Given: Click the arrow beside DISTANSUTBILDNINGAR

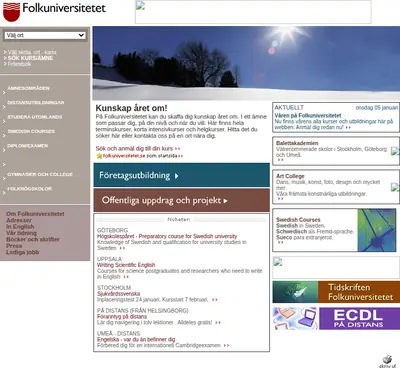Looking at the screenshot, I should click(x=4, y=107).
